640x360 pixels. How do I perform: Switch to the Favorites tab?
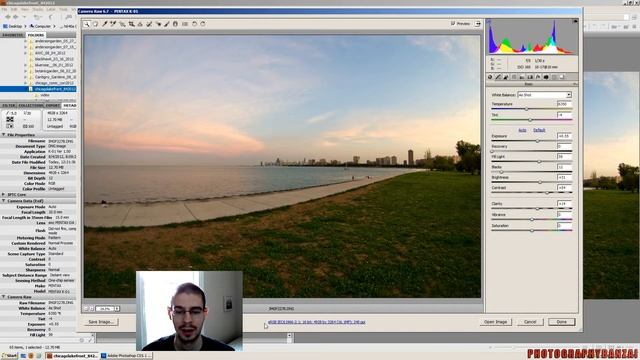click(x=13, y=35)
